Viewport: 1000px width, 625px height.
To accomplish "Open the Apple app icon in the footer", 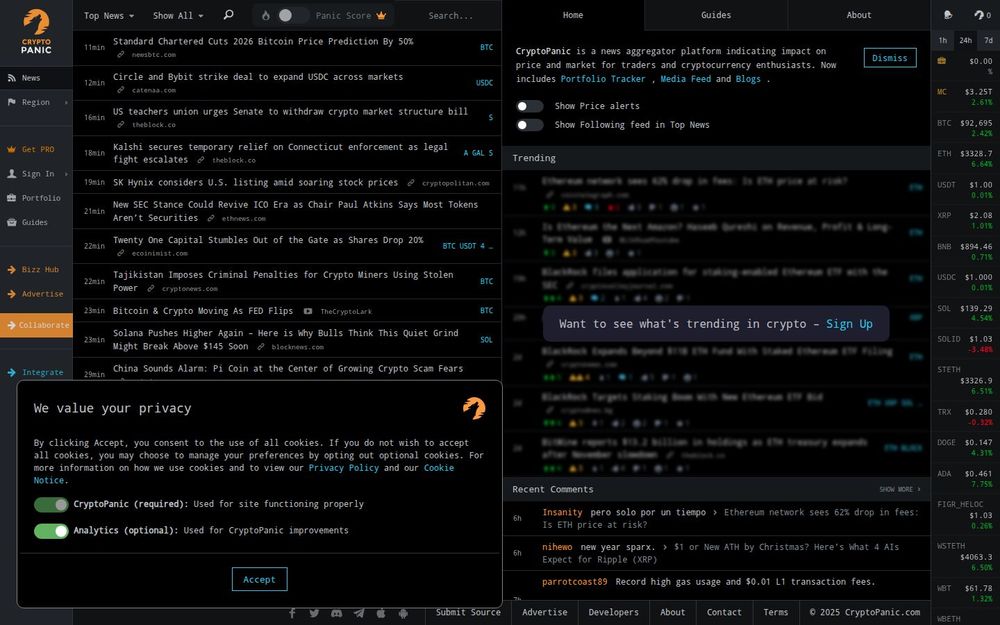I will [x=381, y=613].
